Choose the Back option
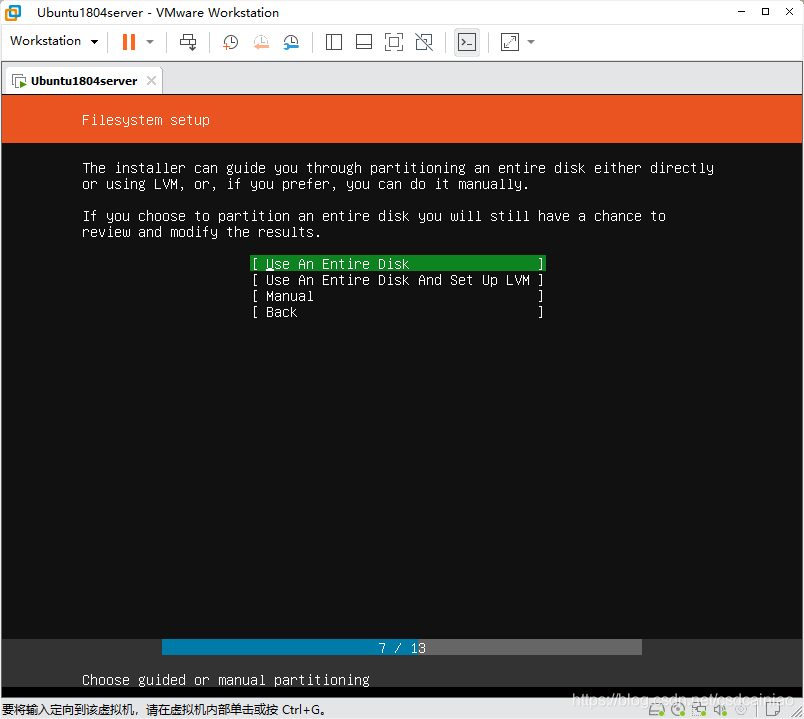The image size is (804, 719). (x=398, y=312)
